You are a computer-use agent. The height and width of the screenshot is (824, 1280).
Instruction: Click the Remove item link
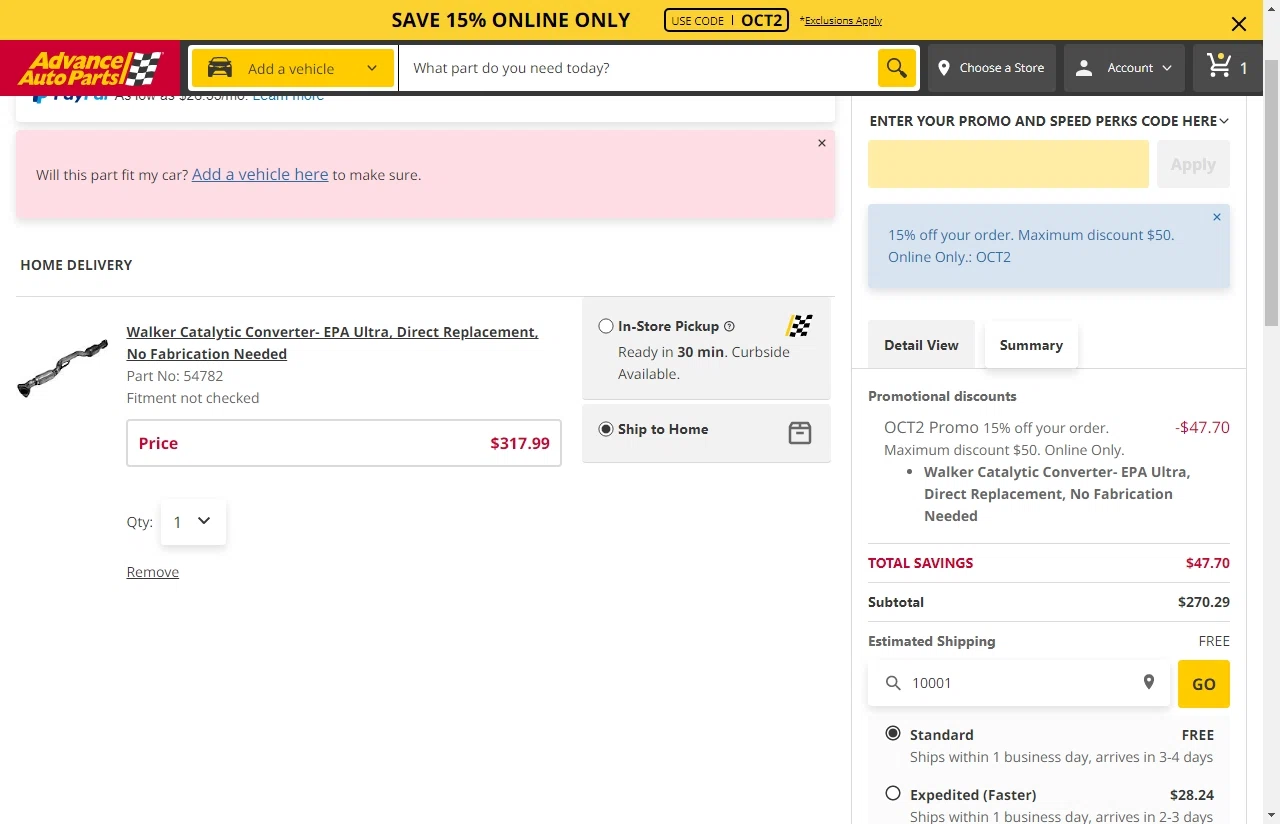tap(153, 572)
